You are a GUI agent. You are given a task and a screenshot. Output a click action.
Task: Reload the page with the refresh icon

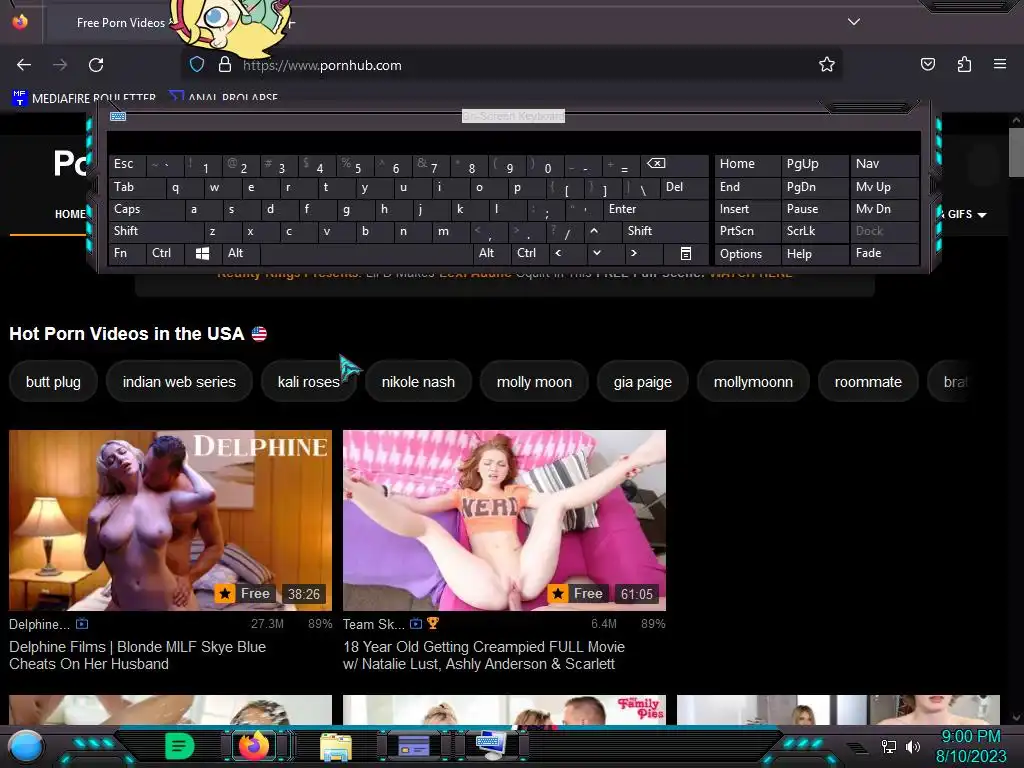tap(96, 65)
